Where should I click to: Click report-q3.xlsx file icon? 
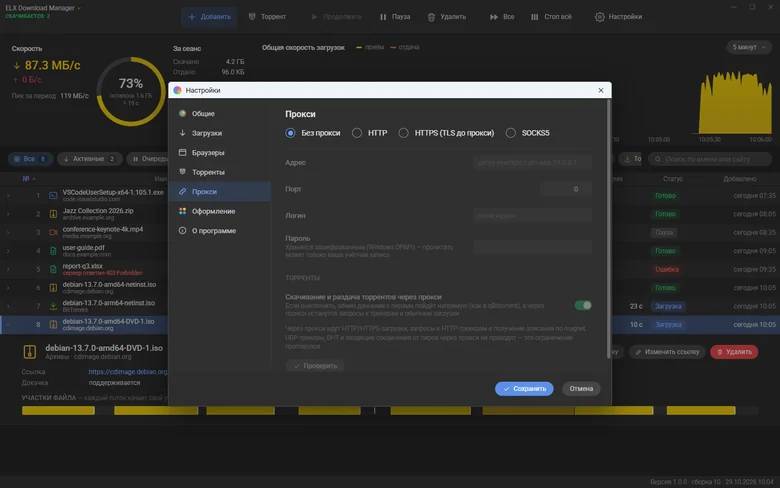pyautogui.click(x=53, y=269)
